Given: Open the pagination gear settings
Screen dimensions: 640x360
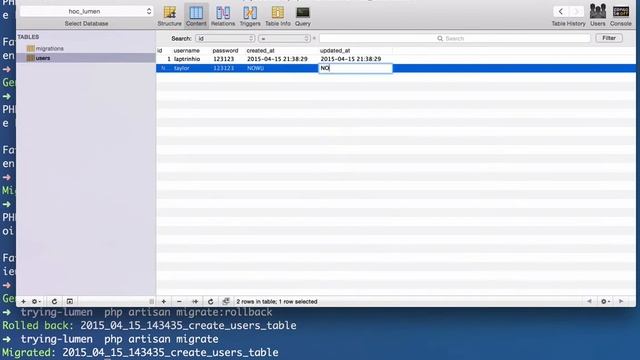Looking at the screenshot, I should pyautogui.click(x=605, y=302).
